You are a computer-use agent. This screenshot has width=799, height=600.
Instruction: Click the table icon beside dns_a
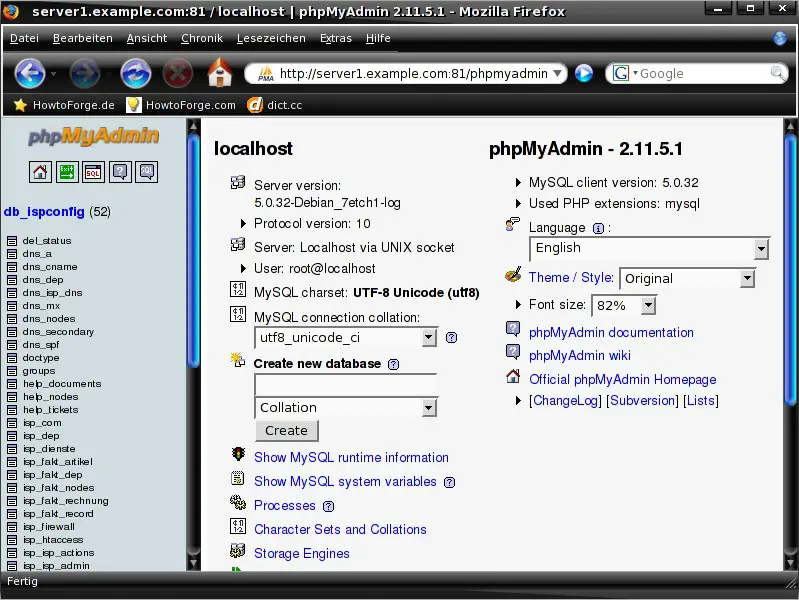pos(12,254)
